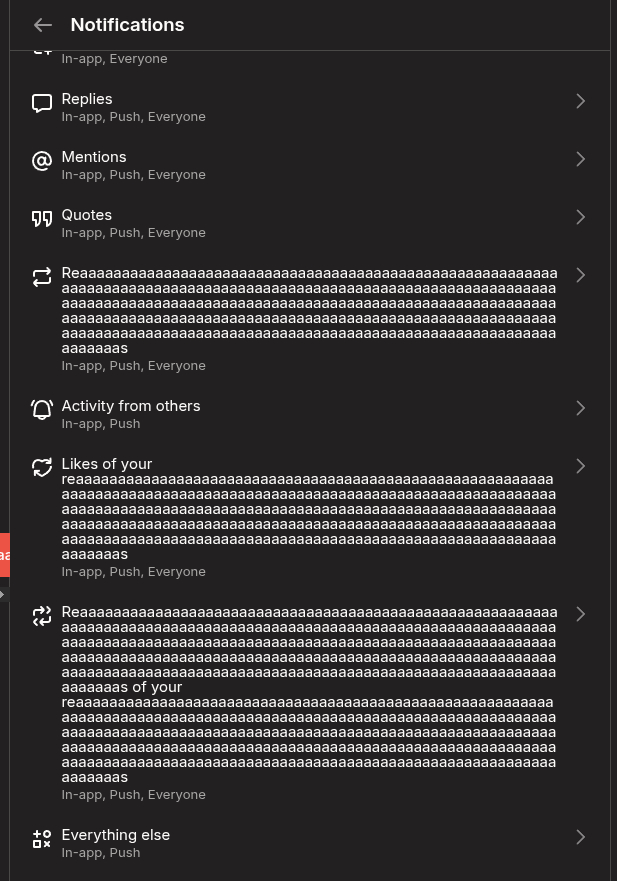Click the red tab on the left edge
Screen dimensions: 617x881
point(5,555)
